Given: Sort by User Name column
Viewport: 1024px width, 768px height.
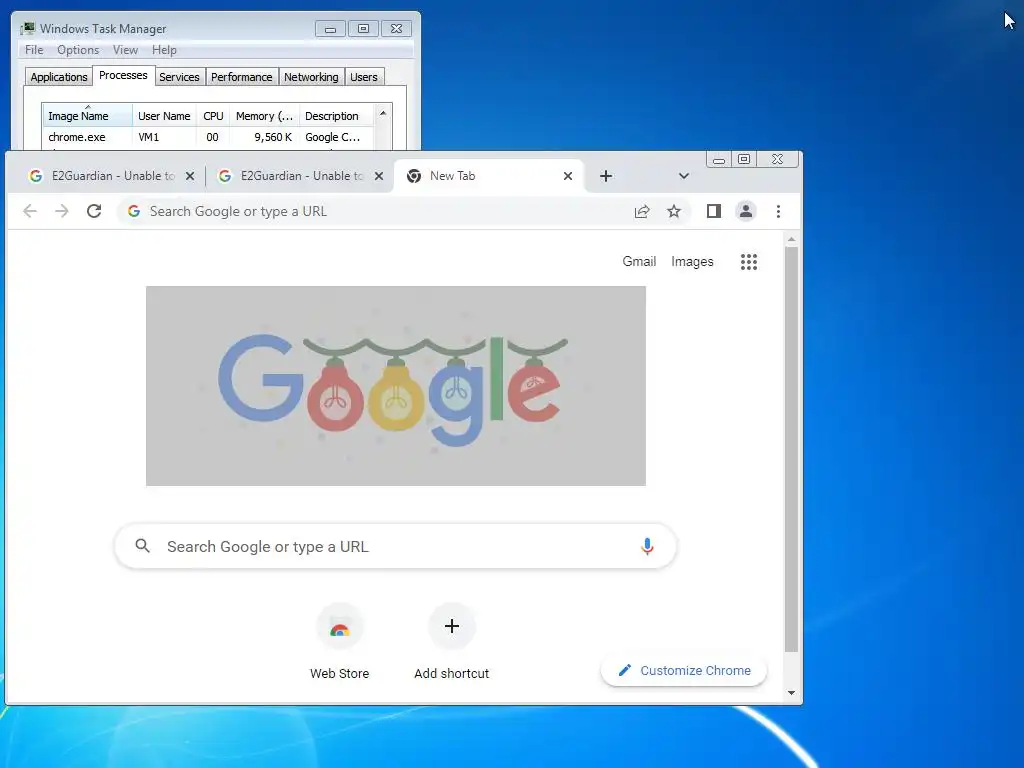Looking at the screenshot, I should click(x=164, y=116).
